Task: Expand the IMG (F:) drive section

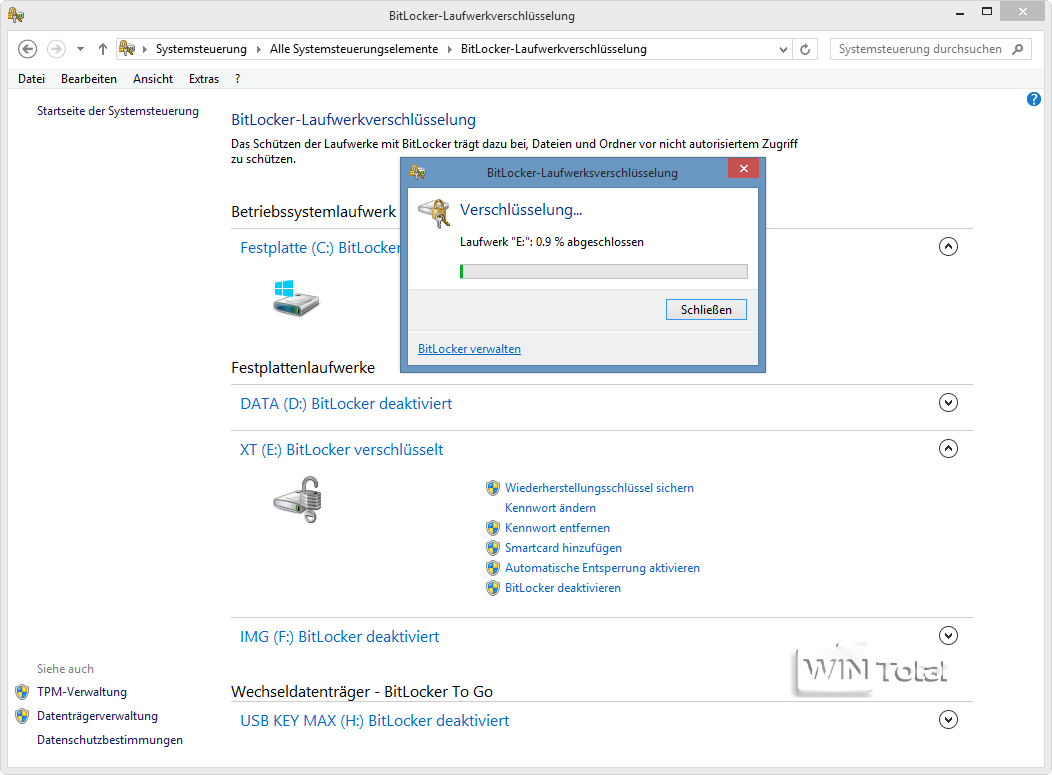Action: point(948,635)
